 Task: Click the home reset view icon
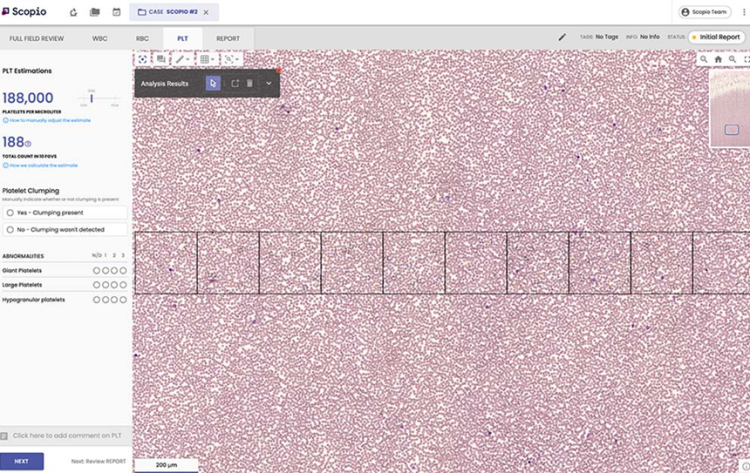(718, 59)
